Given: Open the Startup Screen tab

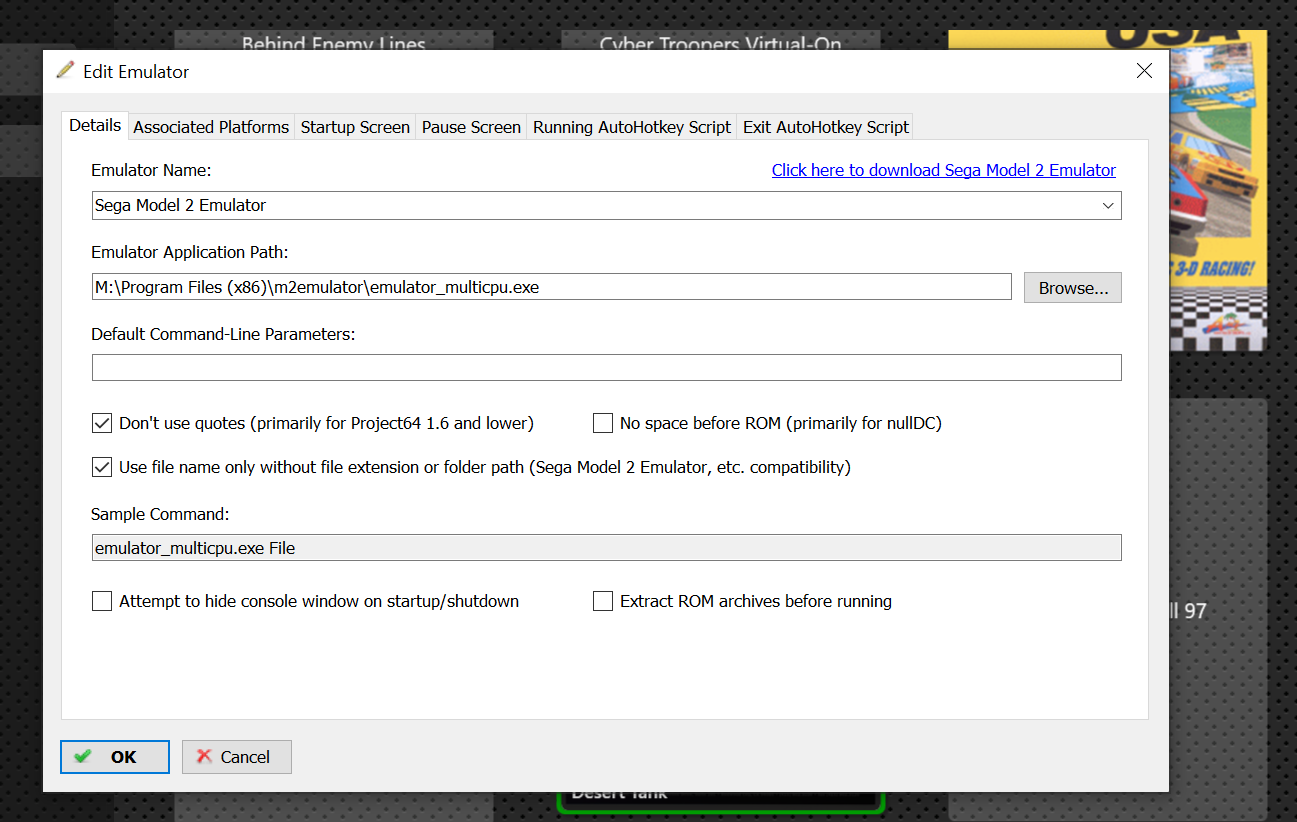Looking at the screenshot, I should coord(355,127).
